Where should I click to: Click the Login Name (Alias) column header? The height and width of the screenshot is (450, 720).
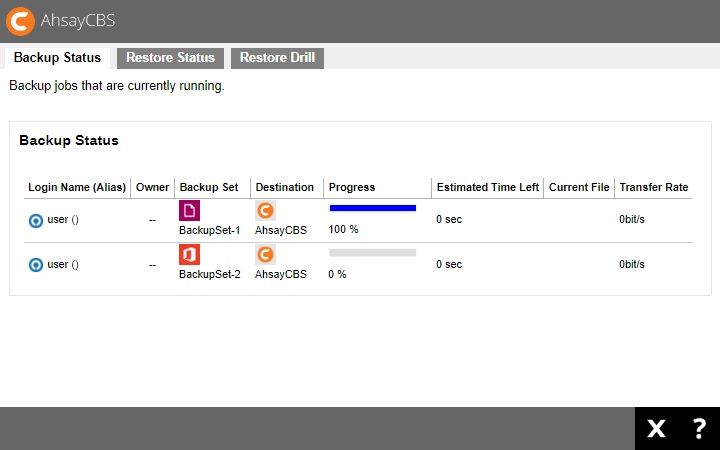(x=76, y=187)
